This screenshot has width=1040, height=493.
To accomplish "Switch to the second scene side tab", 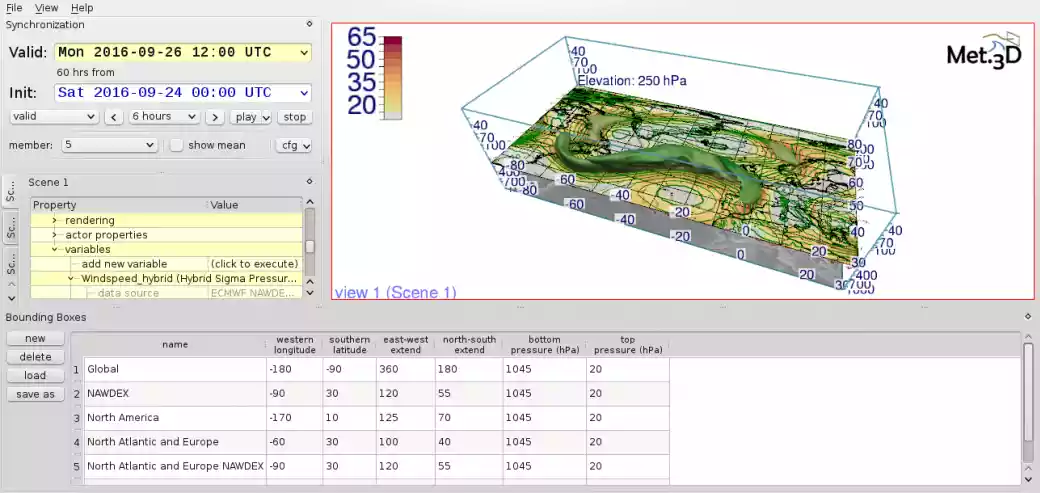I will [x=10, y=228].
